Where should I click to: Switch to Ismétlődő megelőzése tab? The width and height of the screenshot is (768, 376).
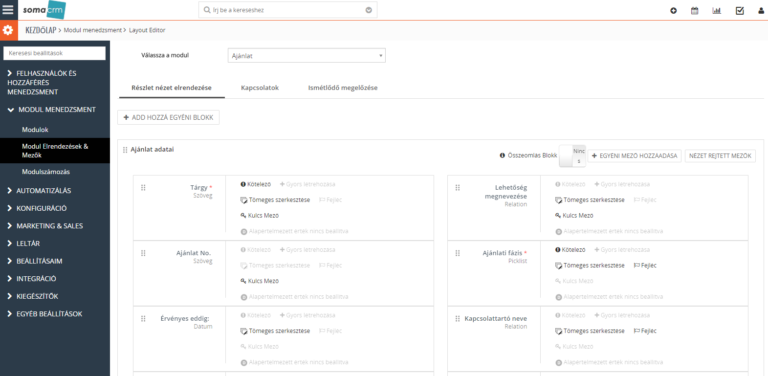(342, 88)
